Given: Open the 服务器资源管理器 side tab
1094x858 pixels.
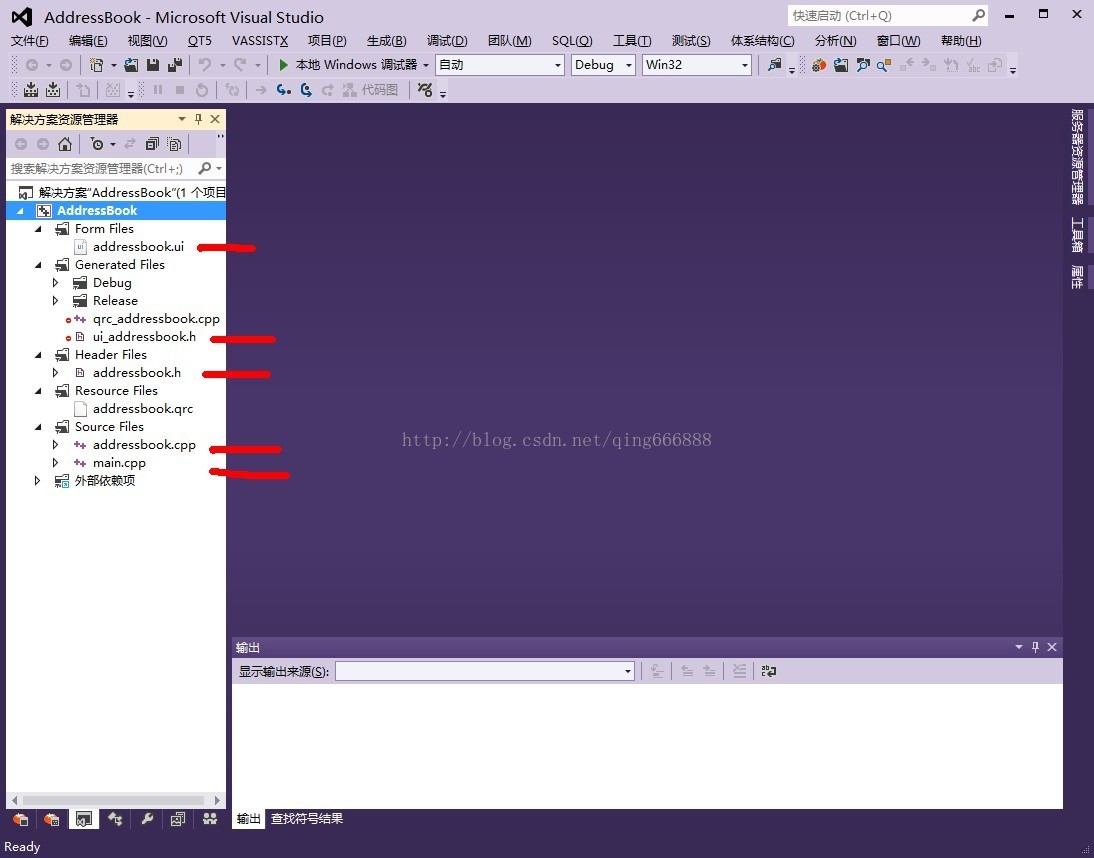Looking at the screenshot, I should tap(1077, 156).
